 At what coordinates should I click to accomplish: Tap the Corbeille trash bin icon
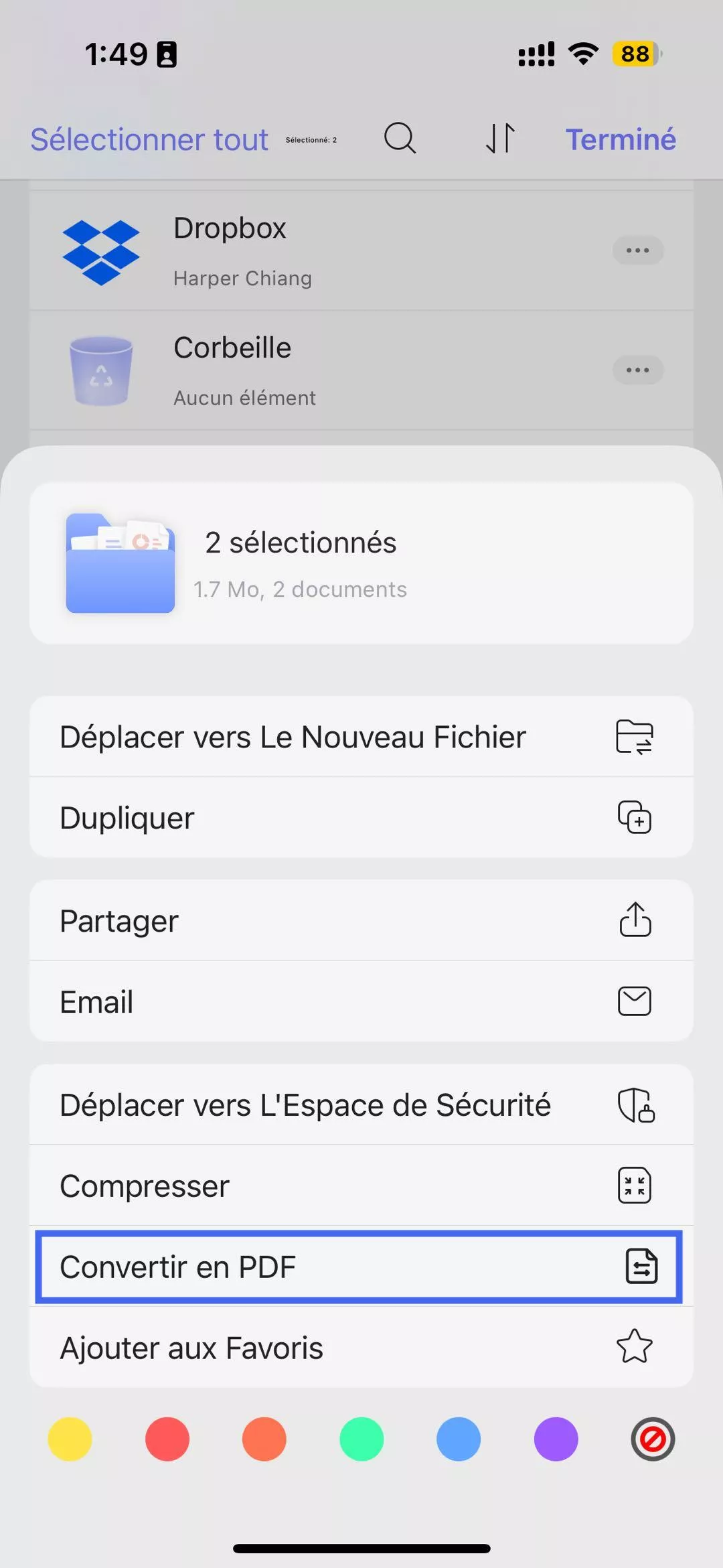pyautogui.click(x=101, y=370)
